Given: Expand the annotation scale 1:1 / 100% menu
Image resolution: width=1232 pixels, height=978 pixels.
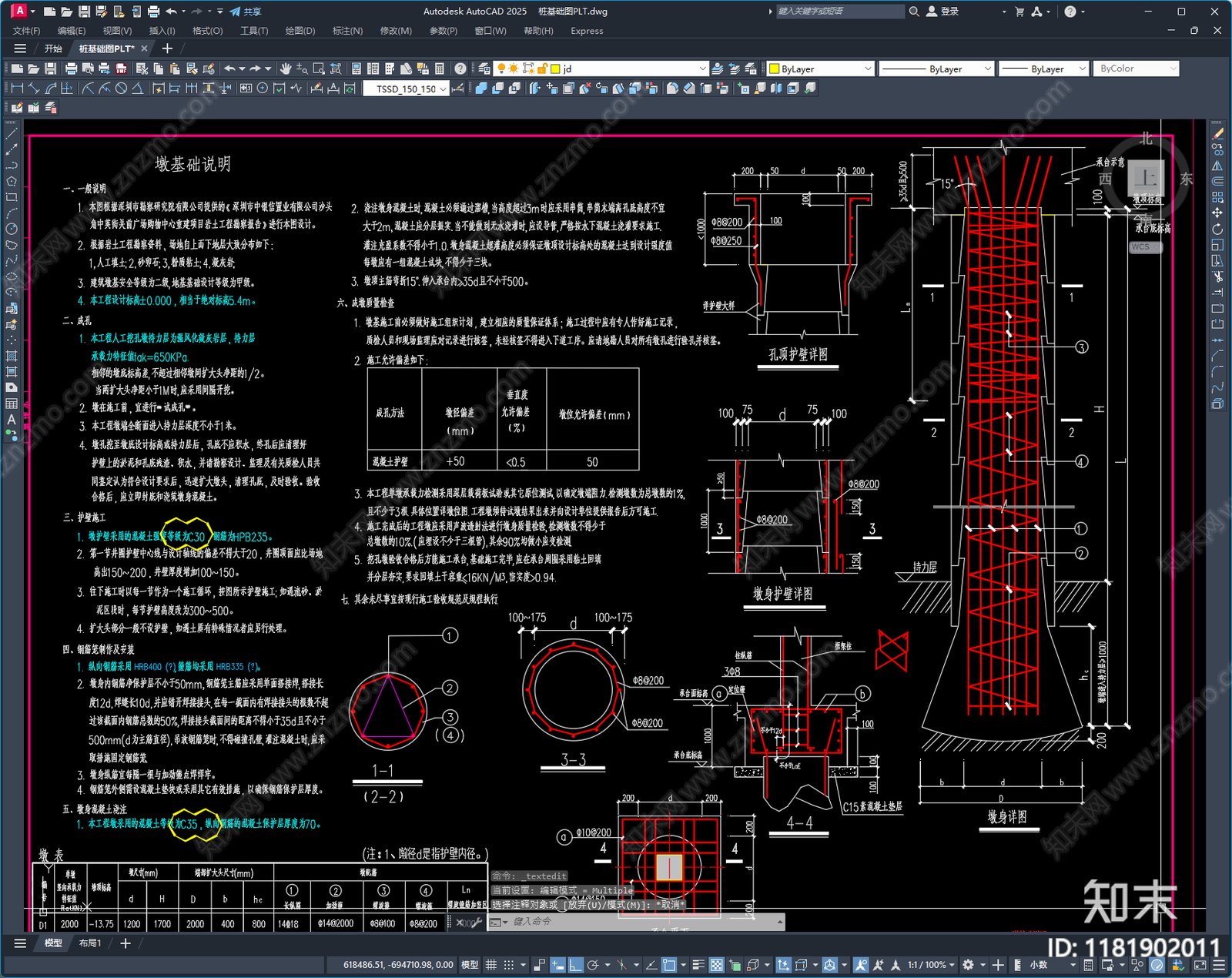Looking at the screenshot, I should pyautogui.click(x=931, y=965).
